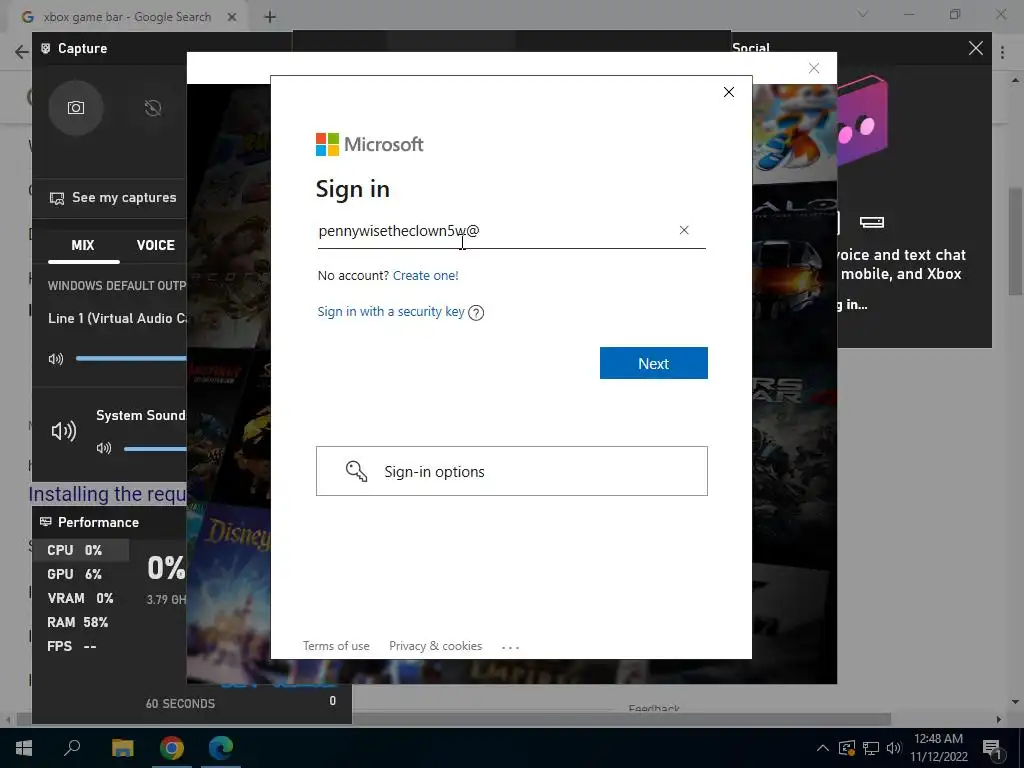Switch to the MIX audio tab
Viewport: 1024px width, 768px height.
tap(83, 246)
